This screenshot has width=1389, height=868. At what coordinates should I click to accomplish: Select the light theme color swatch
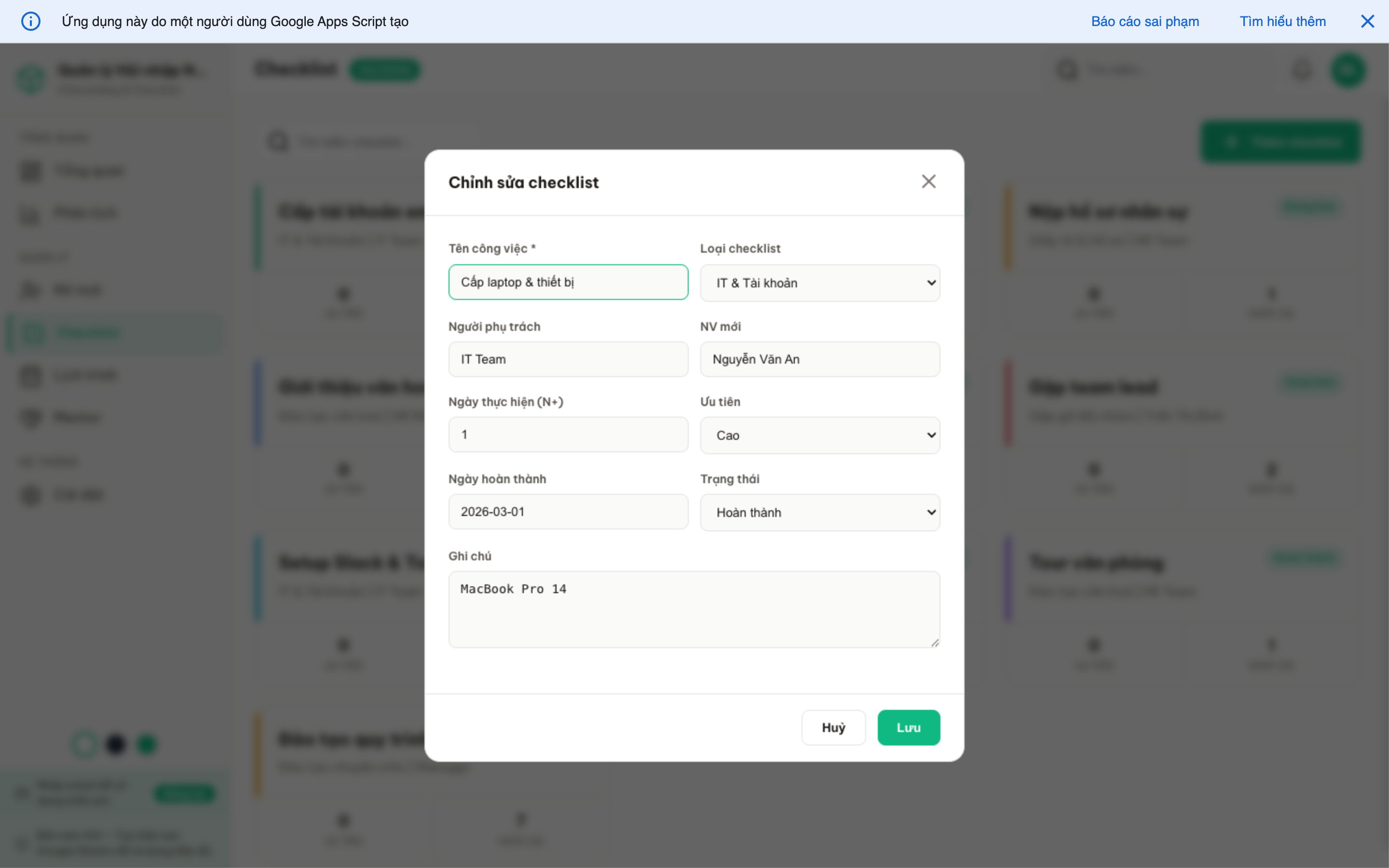(x=84, y=745)
